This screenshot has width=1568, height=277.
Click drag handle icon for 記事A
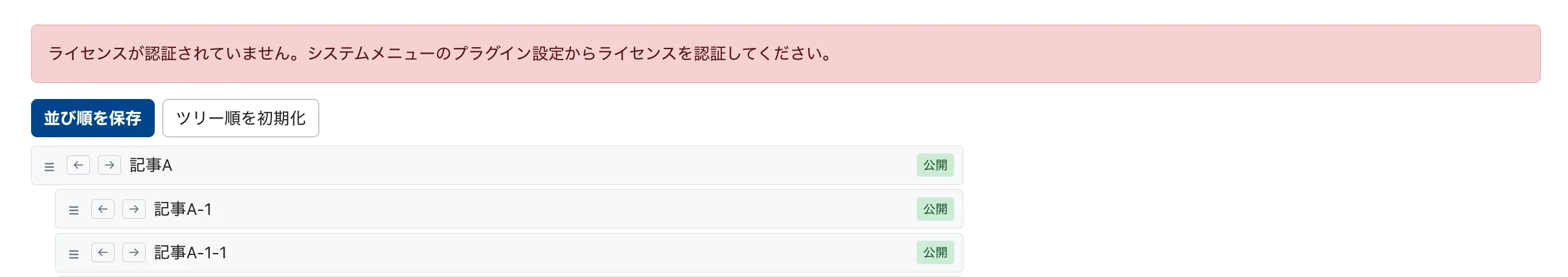(49, 166)
